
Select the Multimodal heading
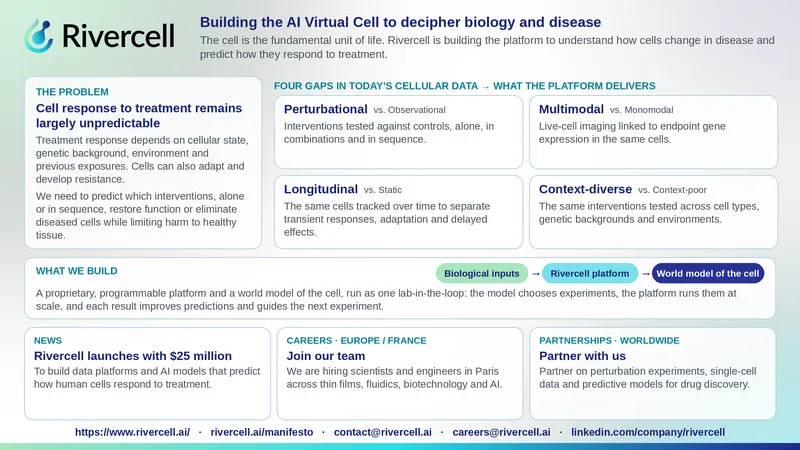pyautogui.click(x=571, y=109)
